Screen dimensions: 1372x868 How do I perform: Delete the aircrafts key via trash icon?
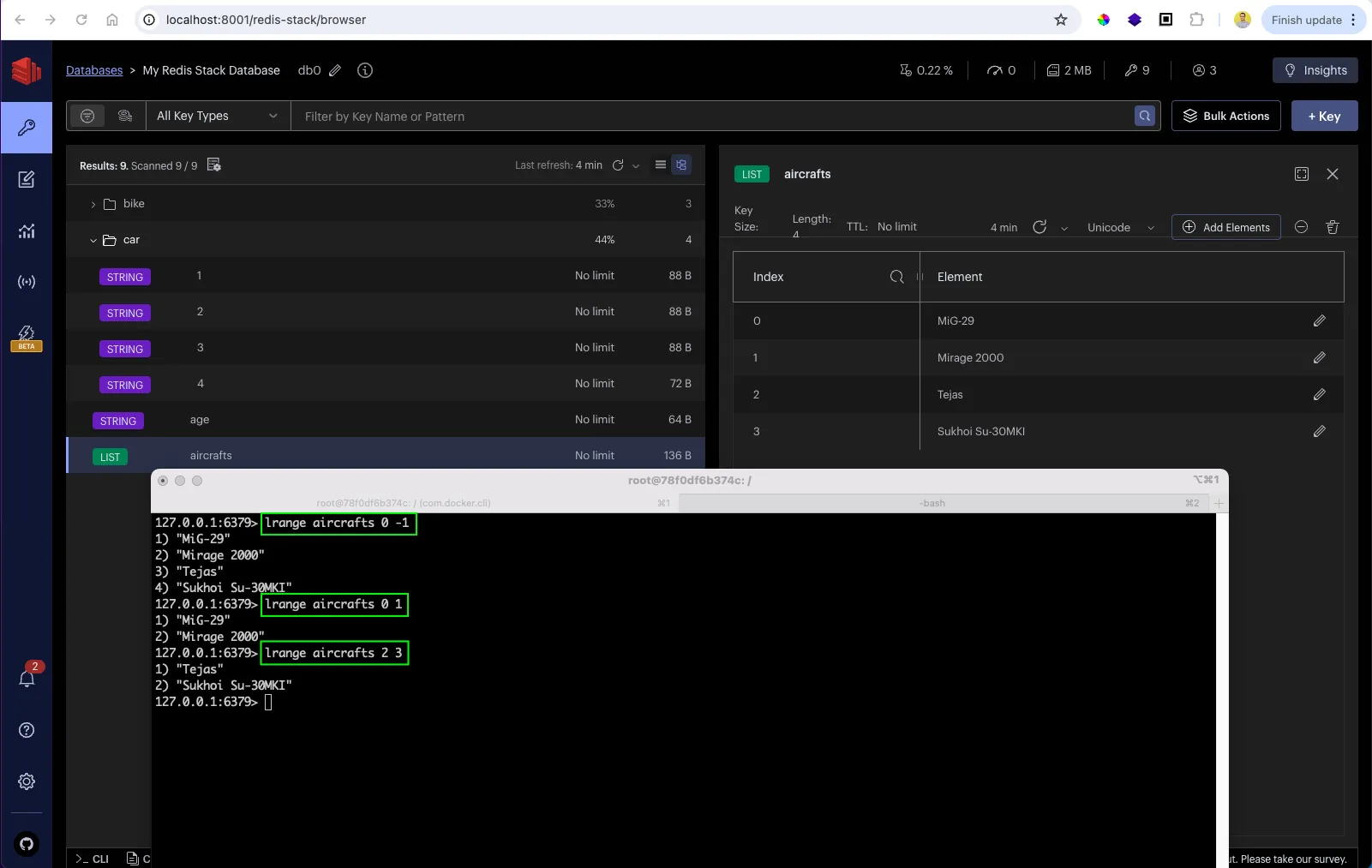pos(1333,227)
